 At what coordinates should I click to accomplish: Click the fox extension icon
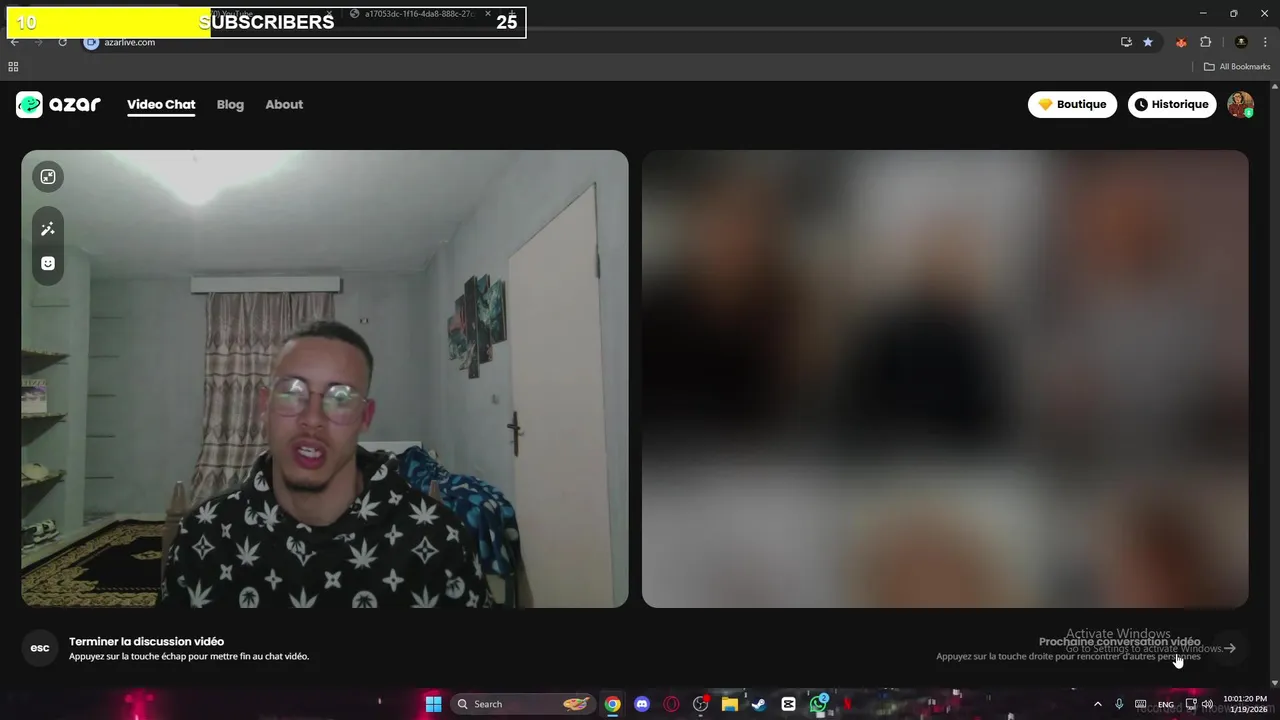[x=1181, y=42]
